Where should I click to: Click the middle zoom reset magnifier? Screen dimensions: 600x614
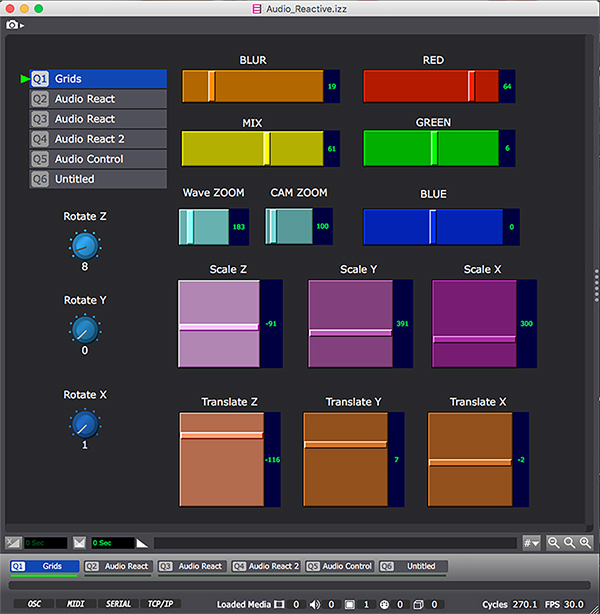coord(568,542)
